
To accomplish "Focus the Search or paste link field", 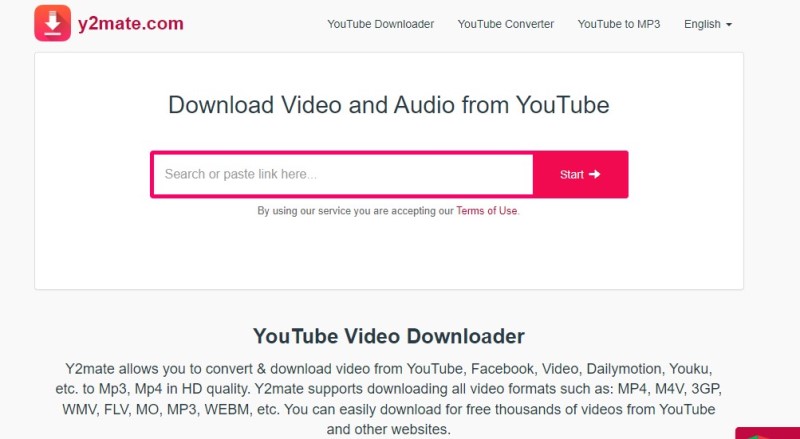I will pyautogui.click(x=343, y=174).
